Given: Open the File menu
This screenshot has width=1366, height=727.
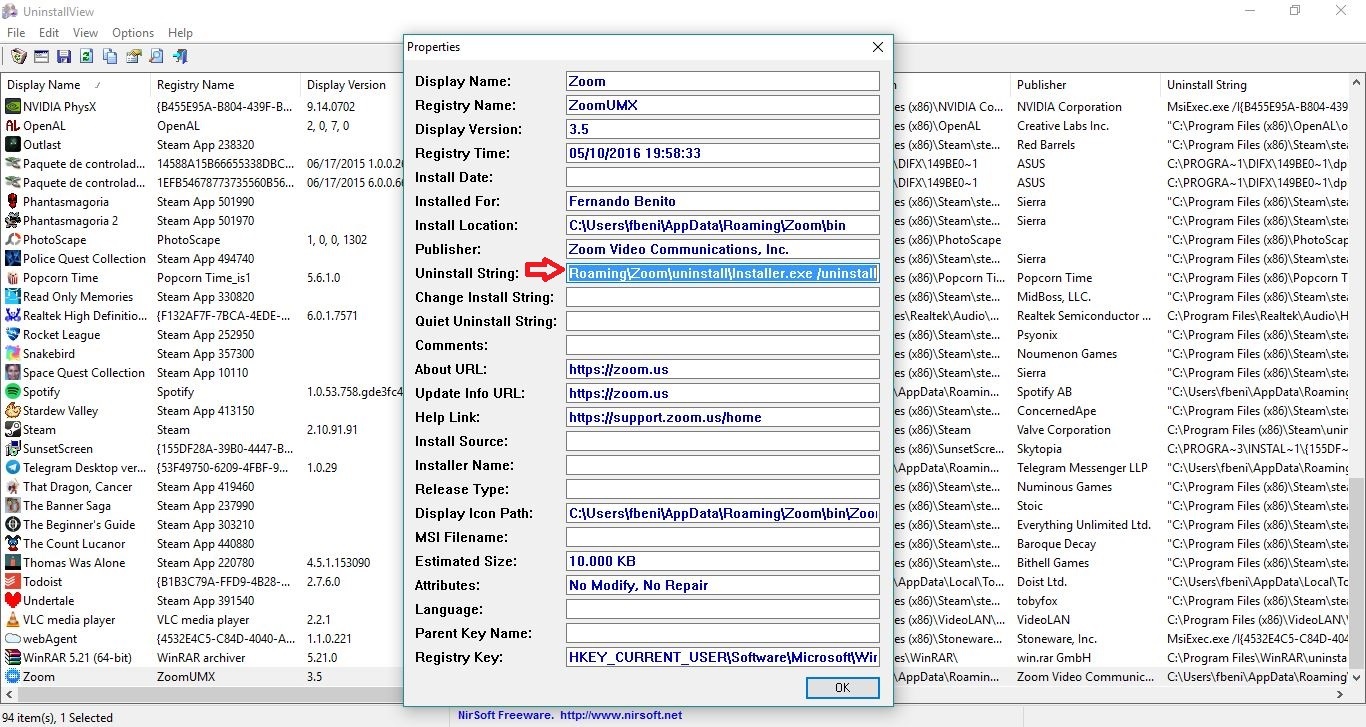Looking at the screenshot, I should click(x=16, y=33).
